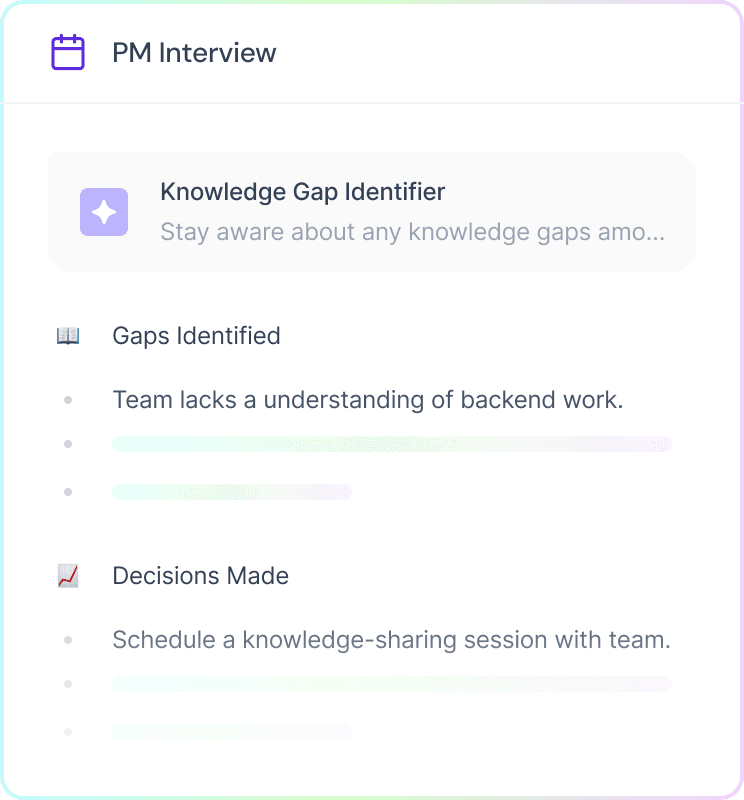Click the gradient progress bar under Gaps Identified
This screenshot has width=744, height=800.
[392, 444]
